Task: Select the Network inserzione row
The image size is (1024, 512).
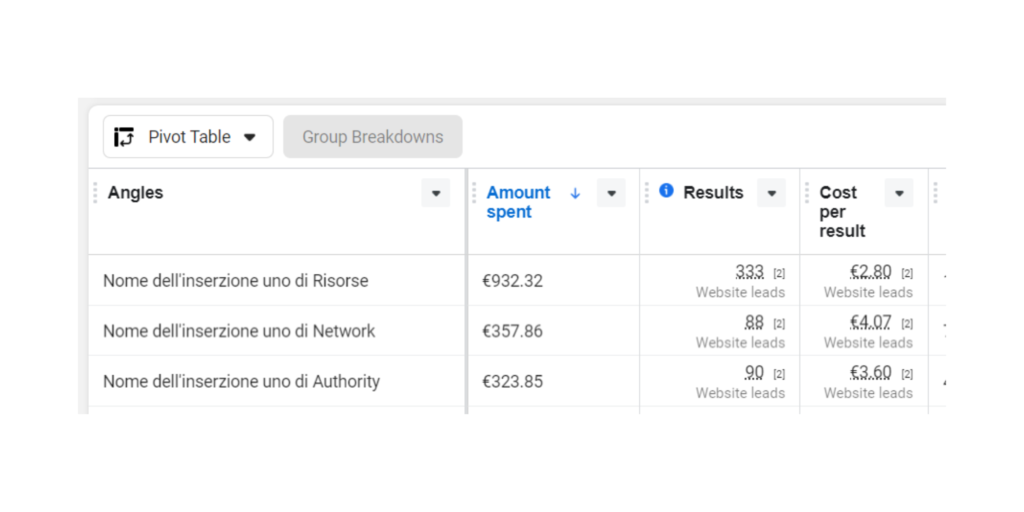Action: click(239, 331)
